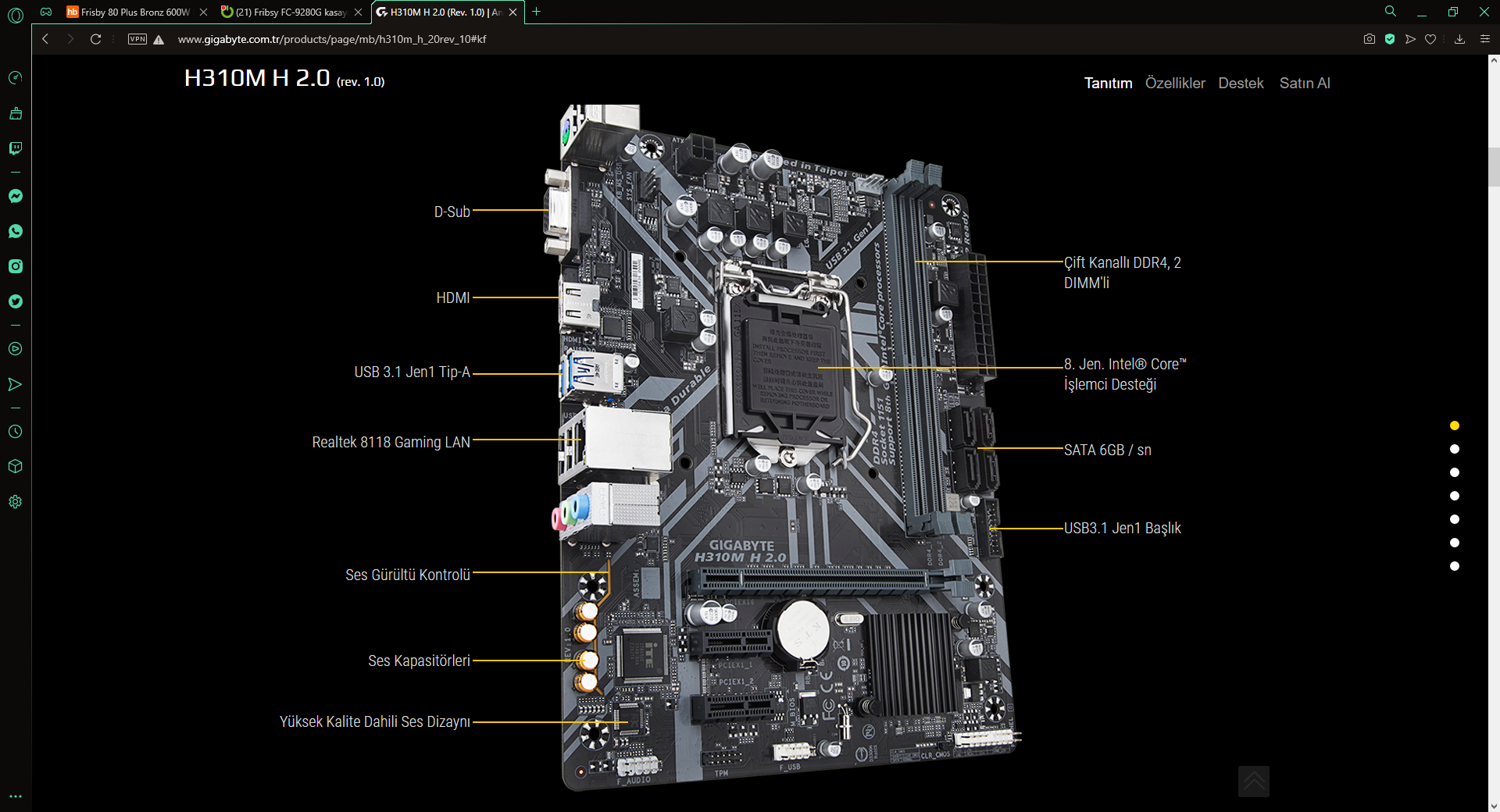1500x812 pixels.
Task: Click the HDMI label
Action: coord(453,297)
